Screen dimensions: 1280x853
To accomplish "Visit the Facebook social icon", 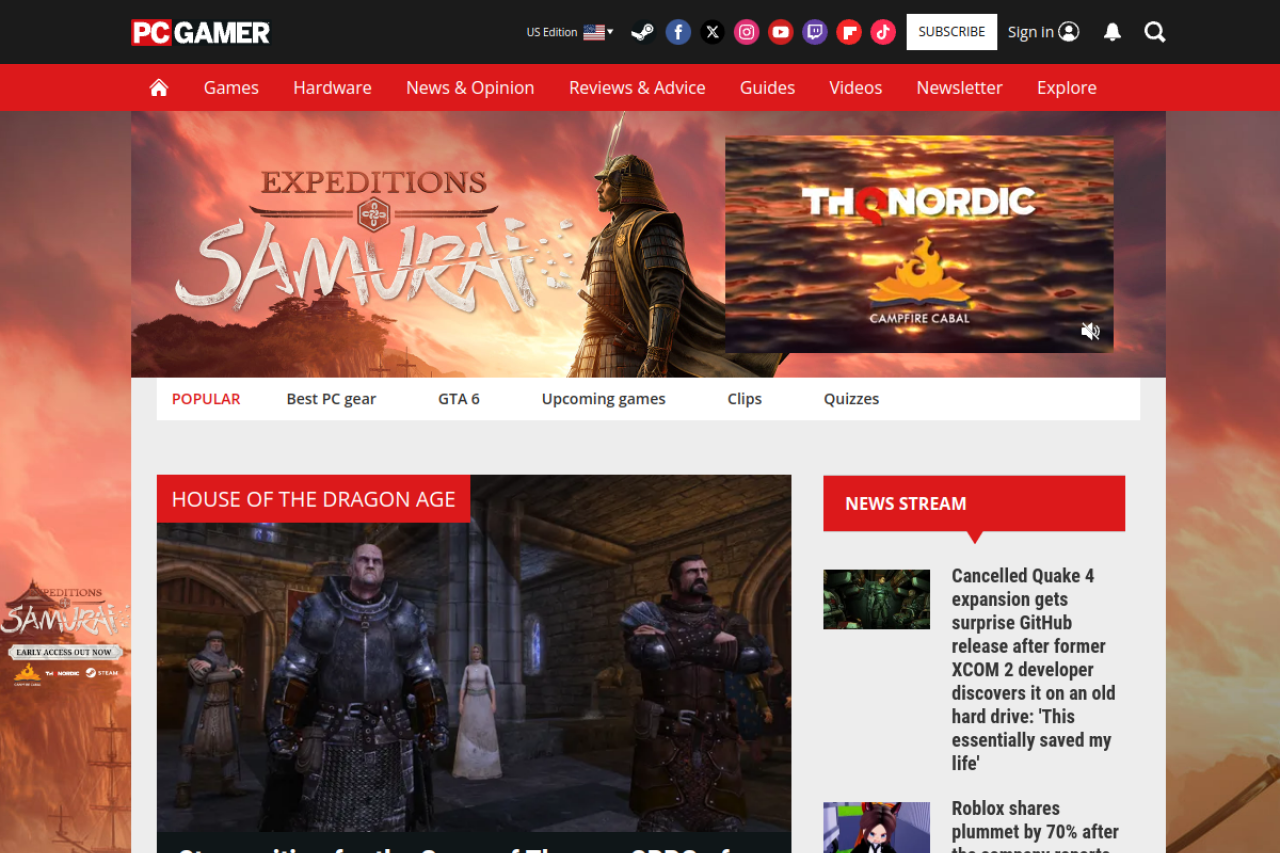I will pos(678,32).
